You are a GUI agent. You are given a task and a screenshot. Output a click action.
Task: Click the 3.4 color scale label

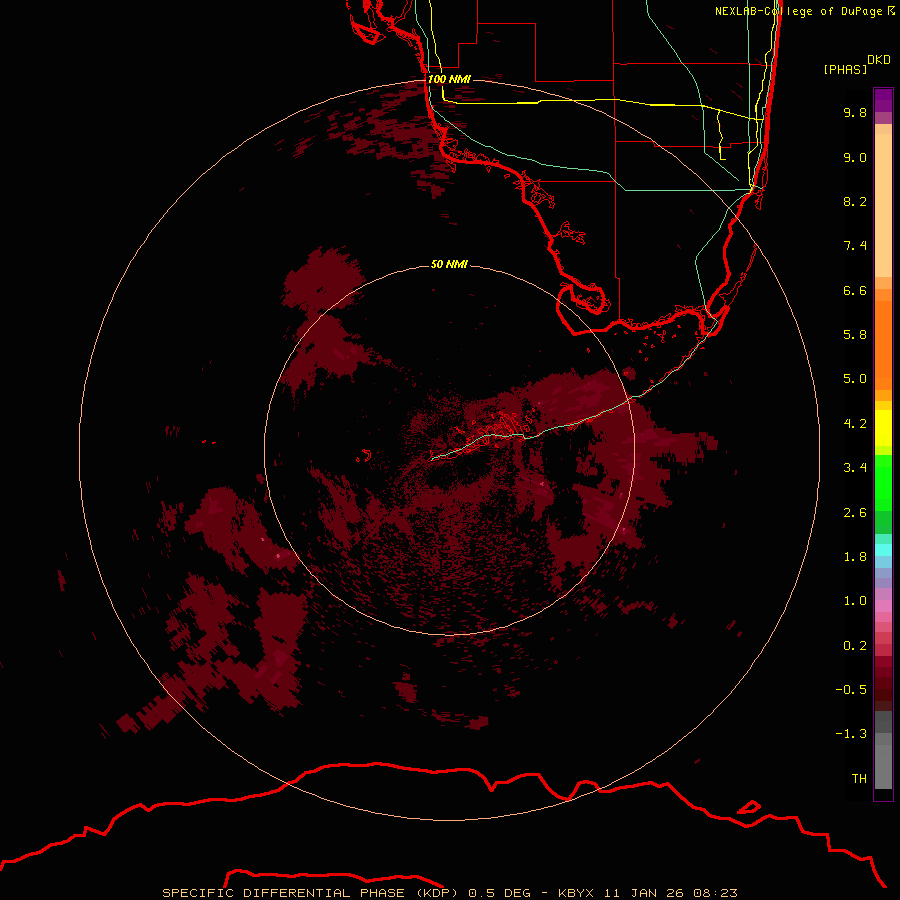point(855,468)
